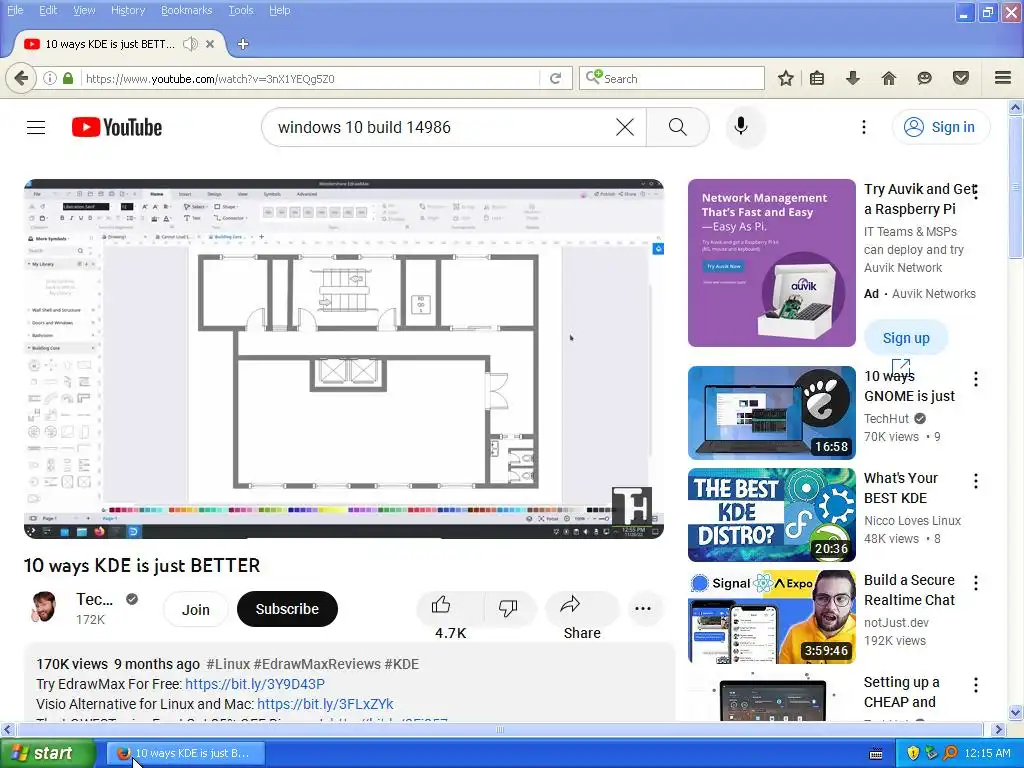Open the Tools menu
The height and width of the screenshot is (768, 1024).
click(241, 10)
